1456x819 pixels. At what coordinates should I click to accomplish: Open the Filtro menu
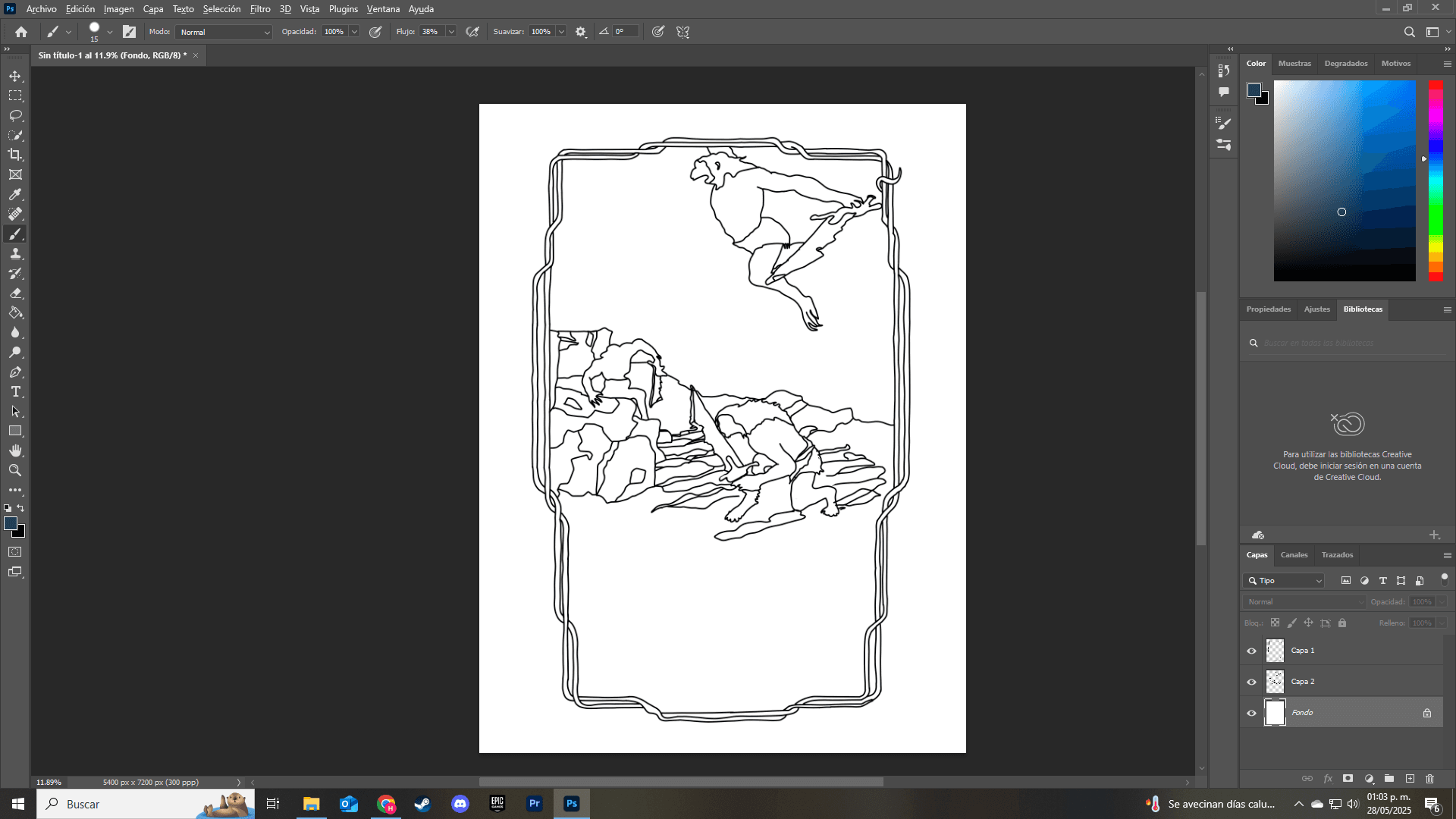[x=260, y=9]
